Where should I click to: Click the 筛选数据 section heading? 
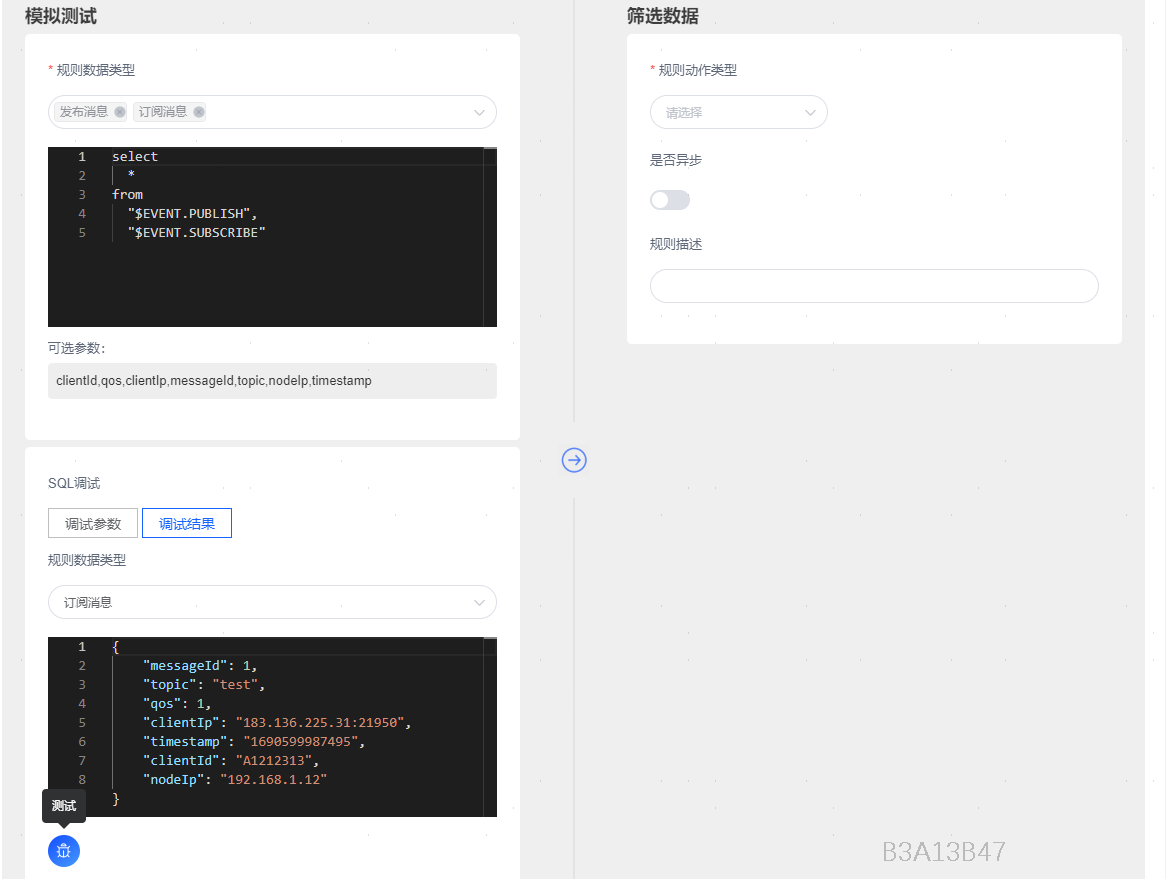pyautogui.click(x=663, y=16)
